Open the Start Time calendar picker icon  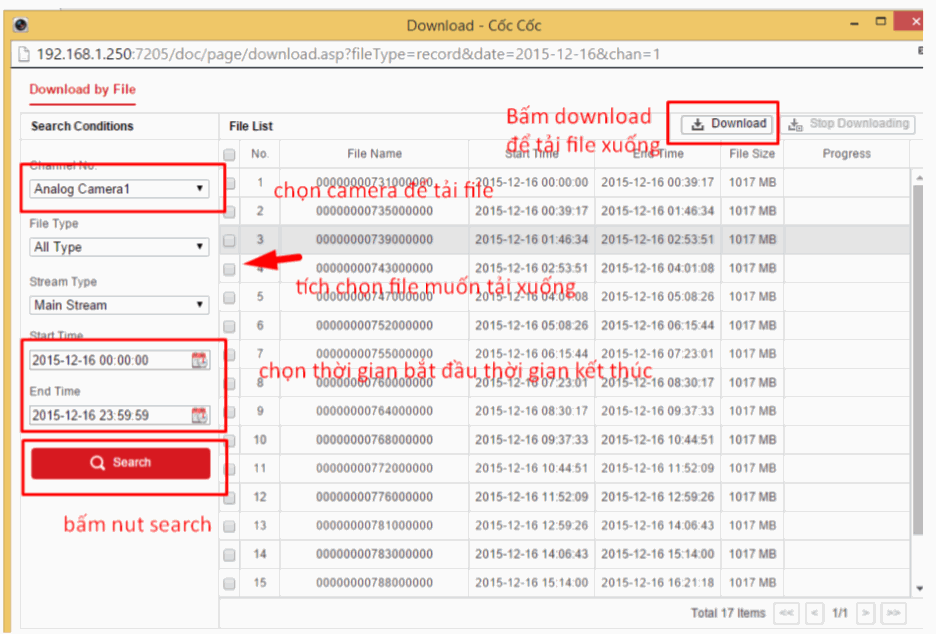coord(199,361)
